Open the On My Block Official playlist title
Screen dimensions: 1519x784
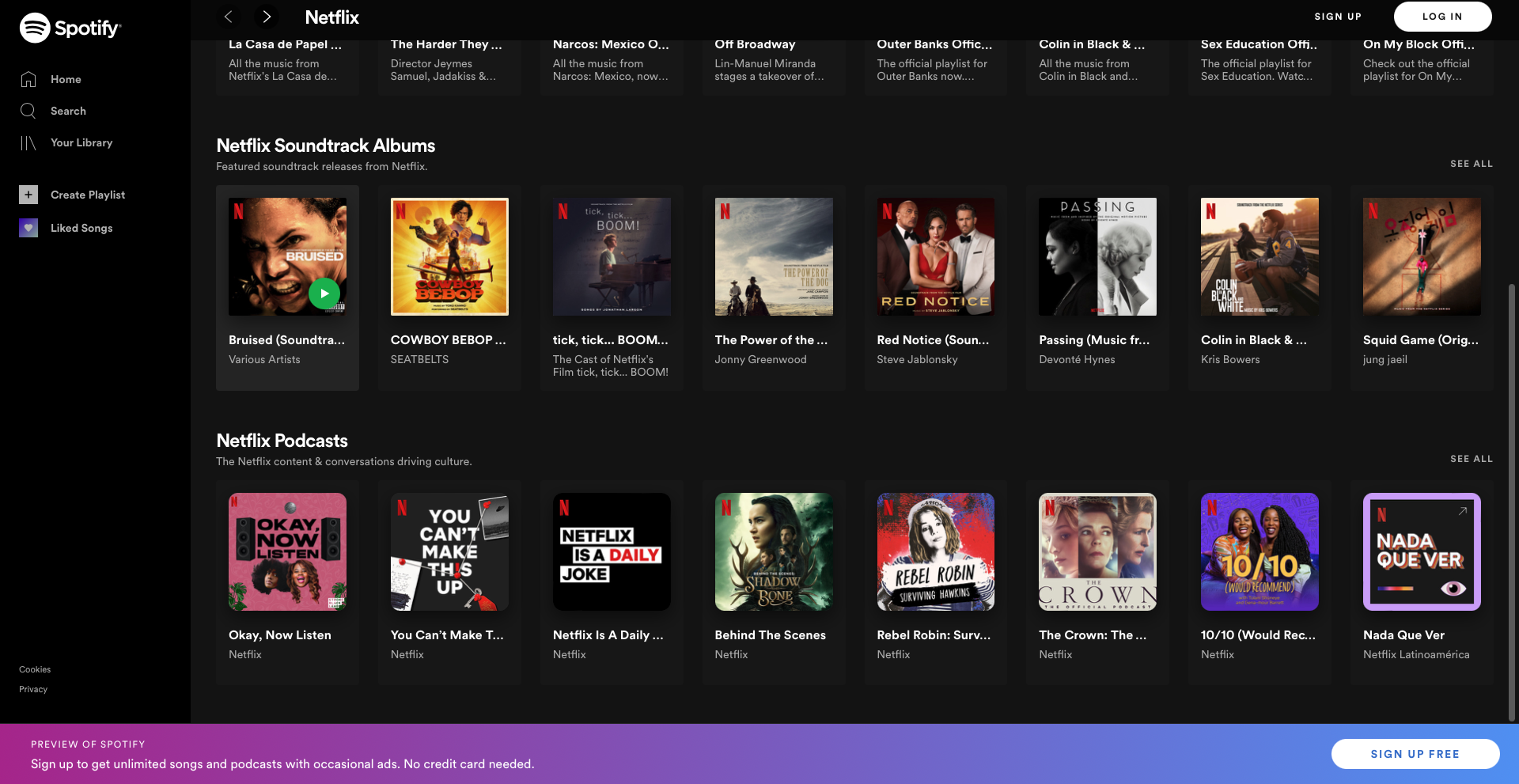click(x=1419, y=44)
